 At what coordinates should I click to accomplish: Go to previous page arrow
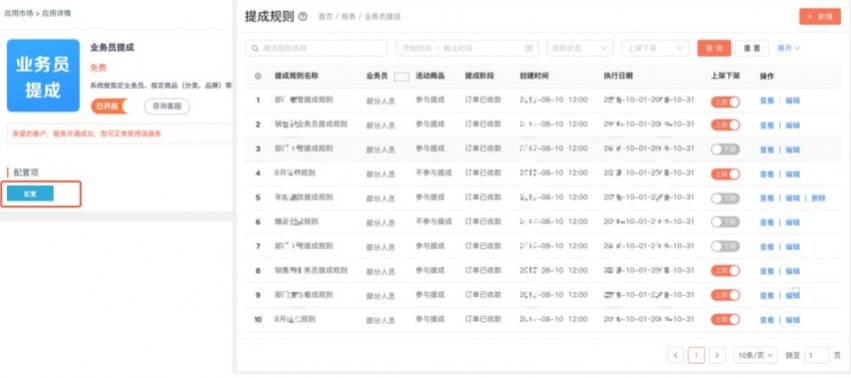coord(675,355)
